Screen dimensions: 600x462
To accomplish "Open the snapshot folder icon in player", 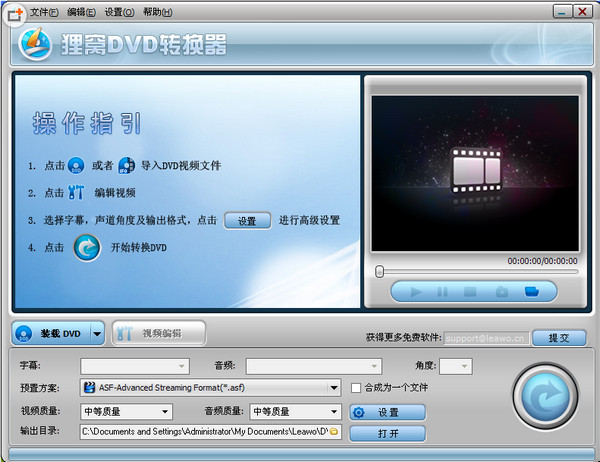I will 532,292.
